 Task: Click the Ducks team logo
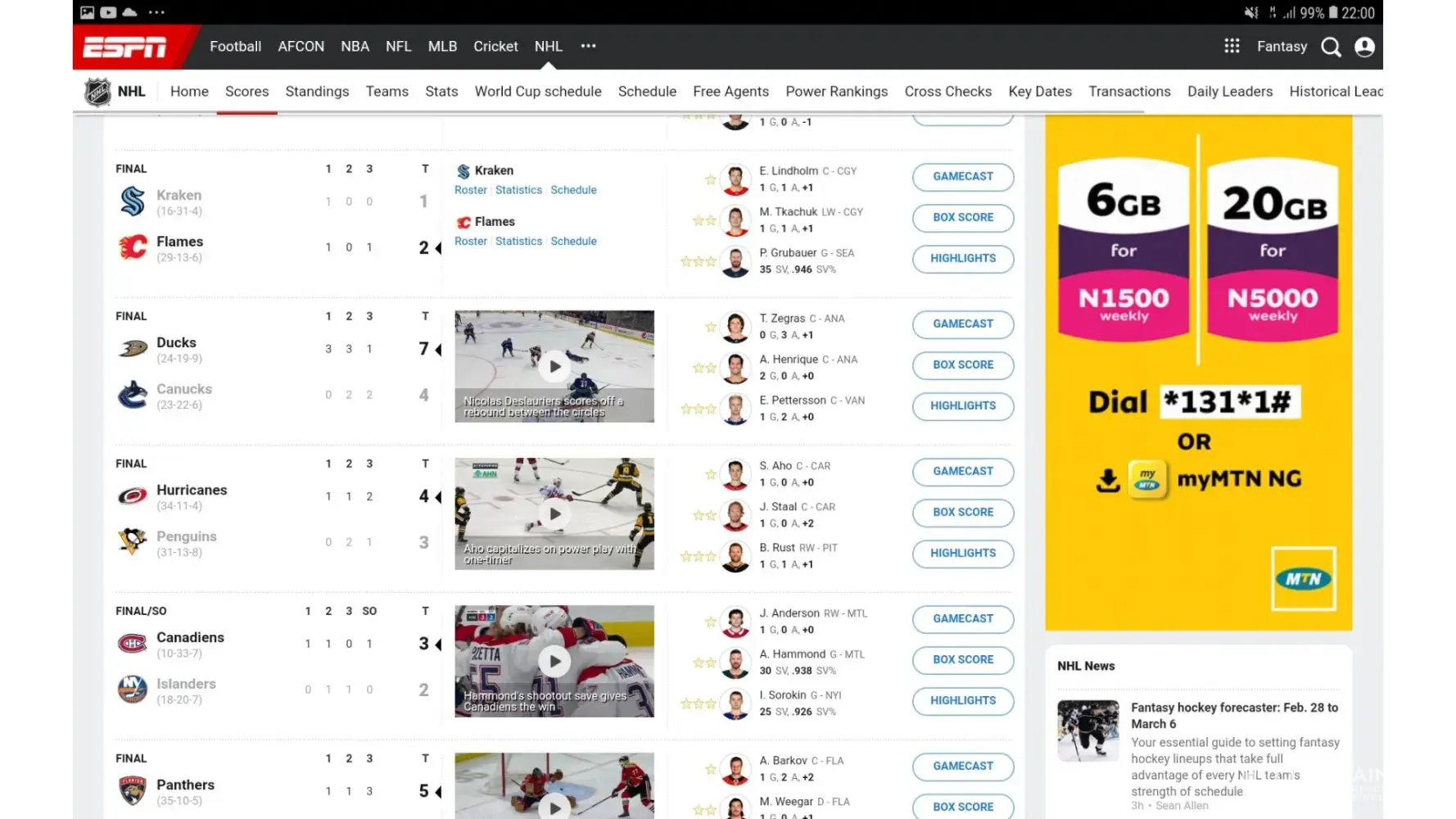point(133,349)
